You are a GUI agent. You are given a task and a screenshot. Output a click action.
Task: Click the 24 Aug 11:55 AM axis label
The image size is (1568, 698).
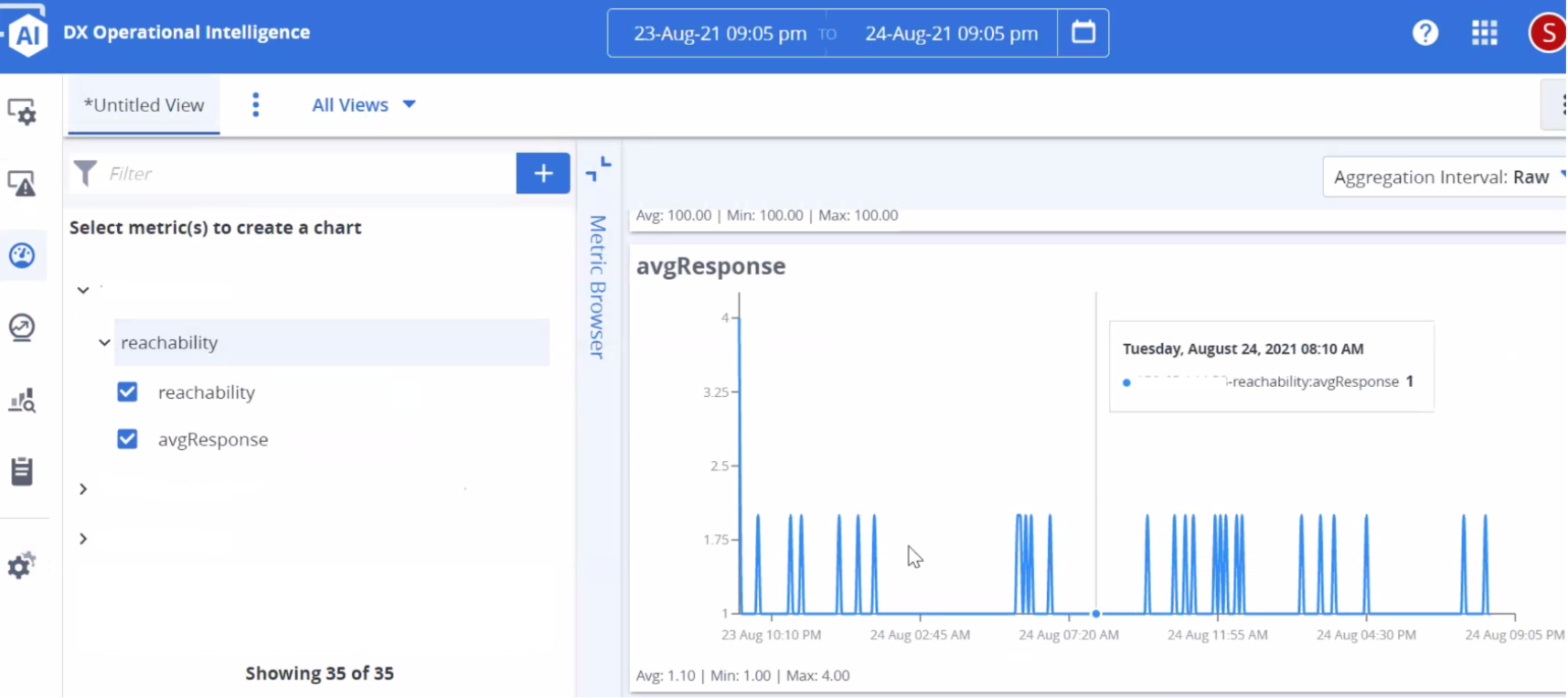pyautogui.click(x=1218, y=635)
